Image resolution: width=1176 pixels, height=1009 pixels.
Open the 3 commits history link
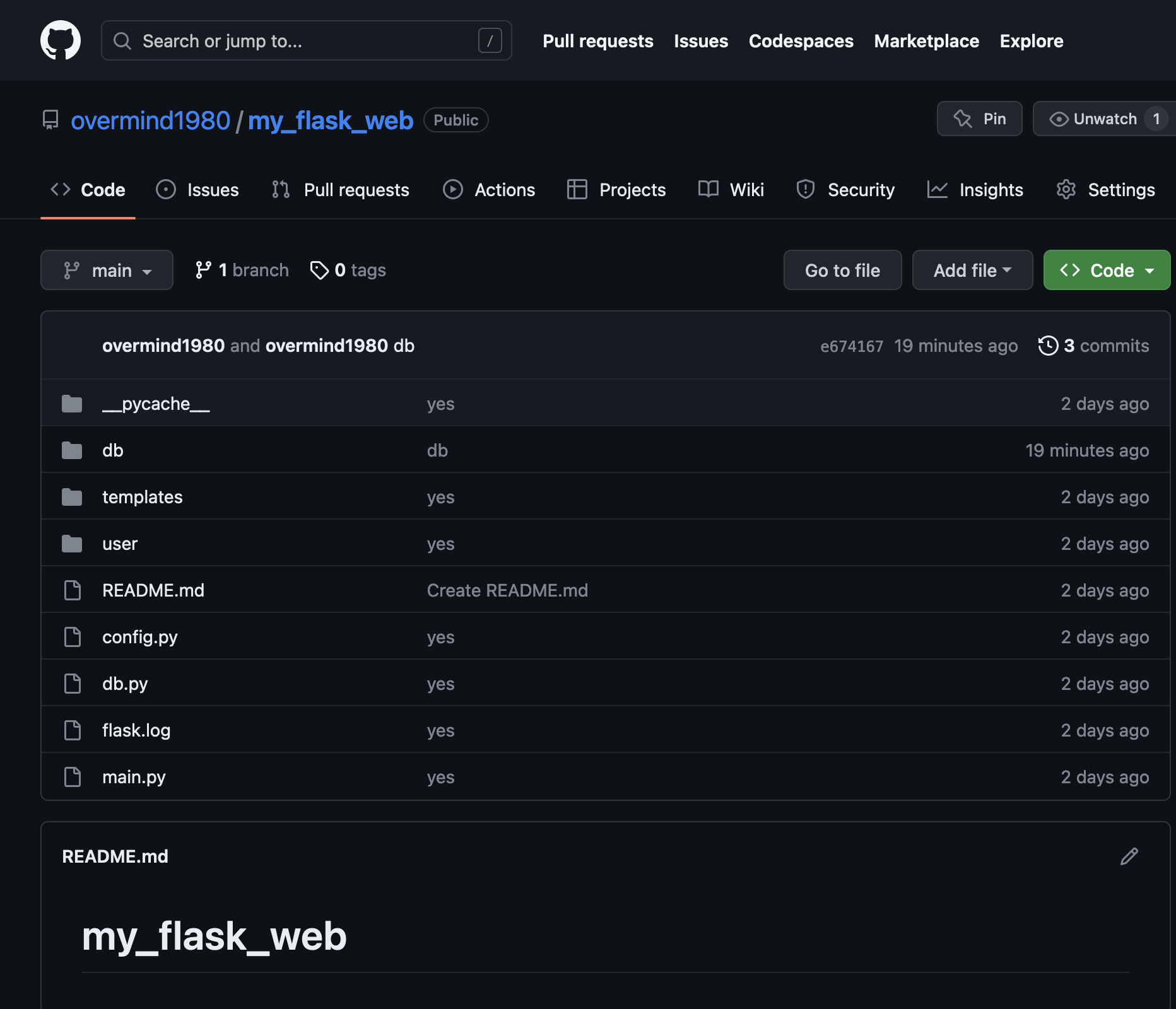[x=1094, y=346]
